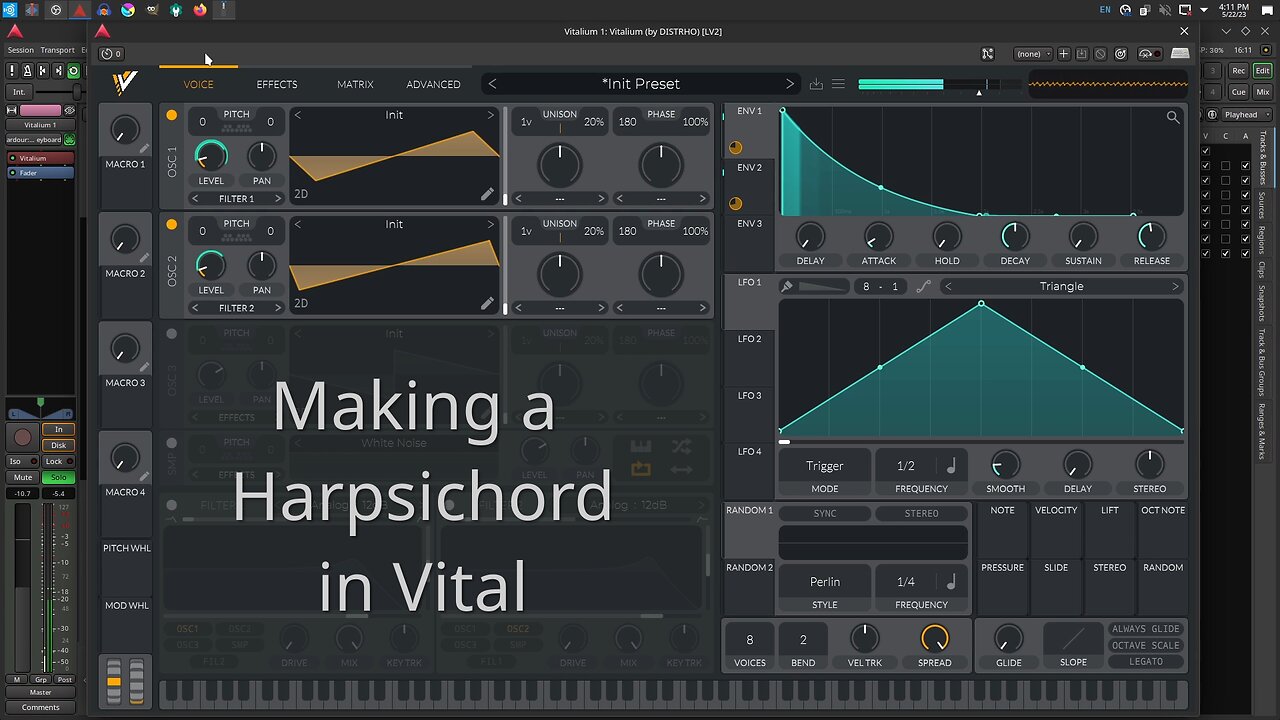The width and height of the screenshot is (1280, 720).
Task: Open plugin preset (none) dropdown
Action: (1033, 54)
